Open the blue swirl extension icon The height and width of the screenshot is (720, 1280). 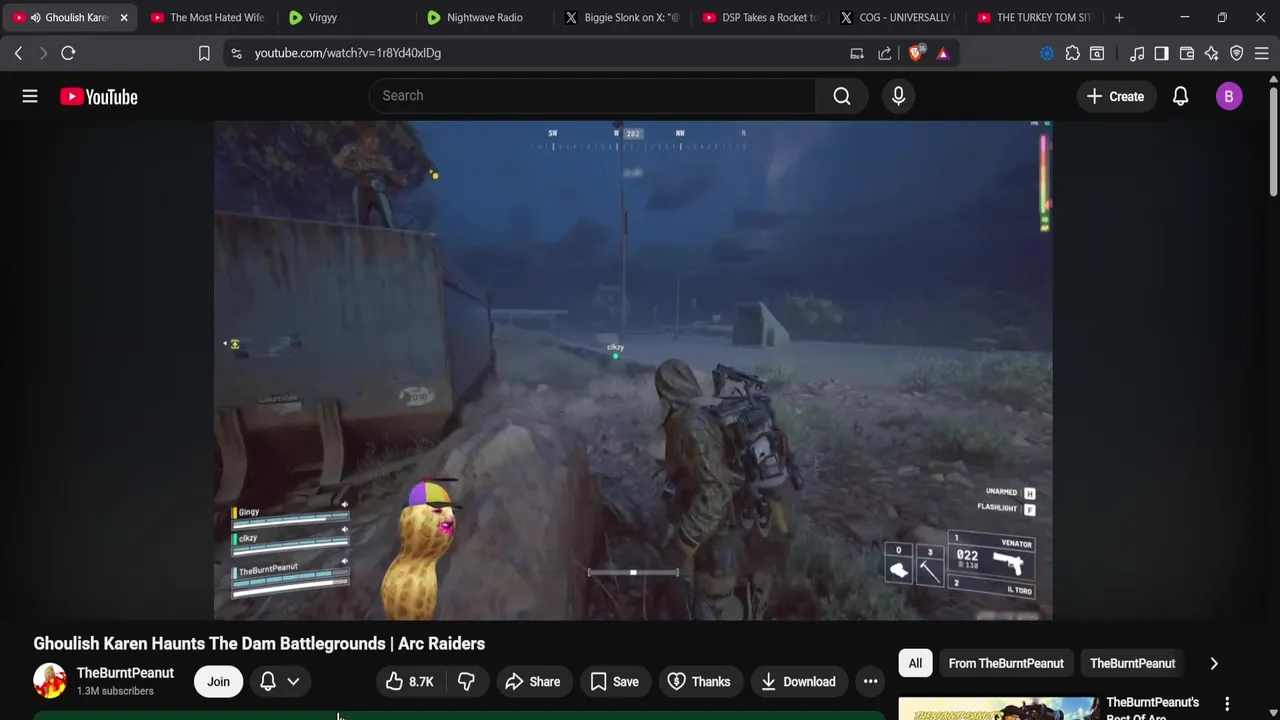click(1047, 53)
